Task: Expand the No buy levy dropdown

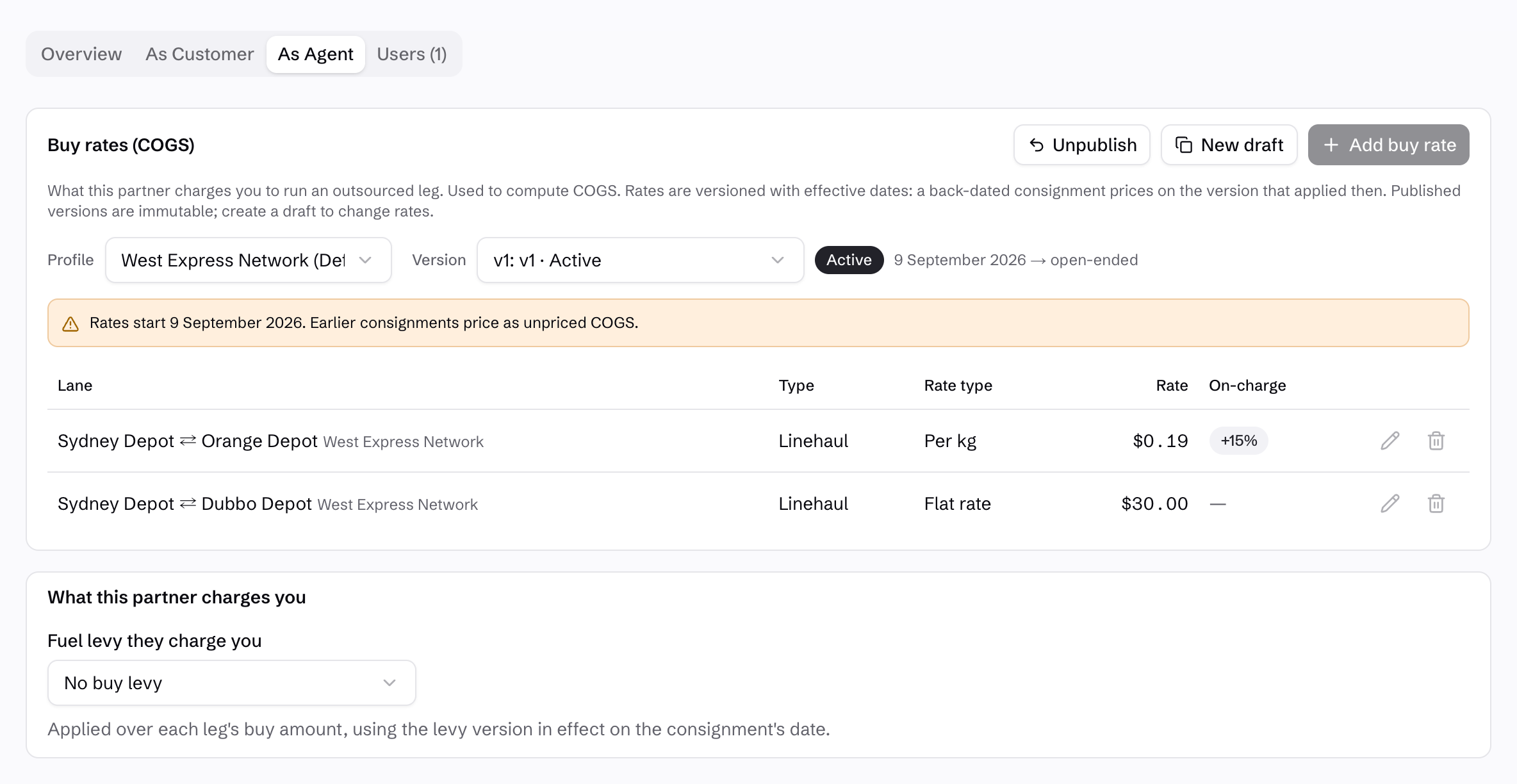Action: point(232,683)
